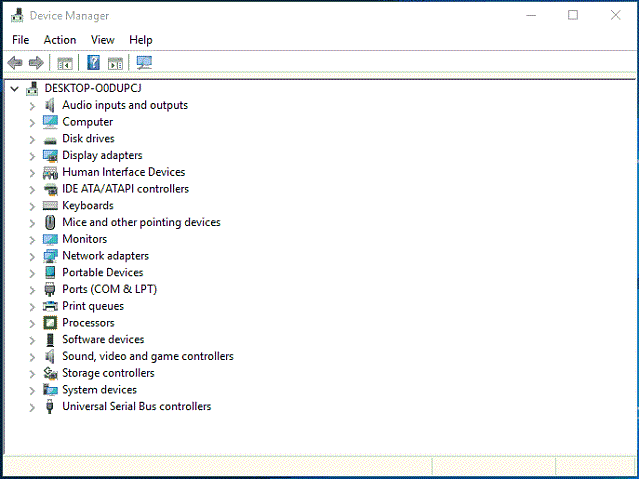
Task: Click the Processors chip icon
Action: click(50, 323)
